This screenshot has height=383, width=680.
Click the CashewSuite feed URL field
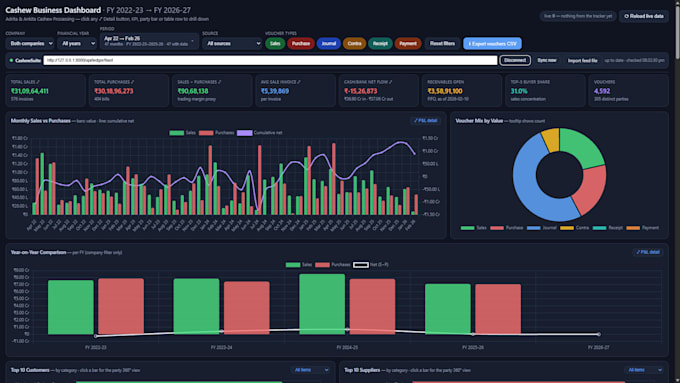pos(270,60)
